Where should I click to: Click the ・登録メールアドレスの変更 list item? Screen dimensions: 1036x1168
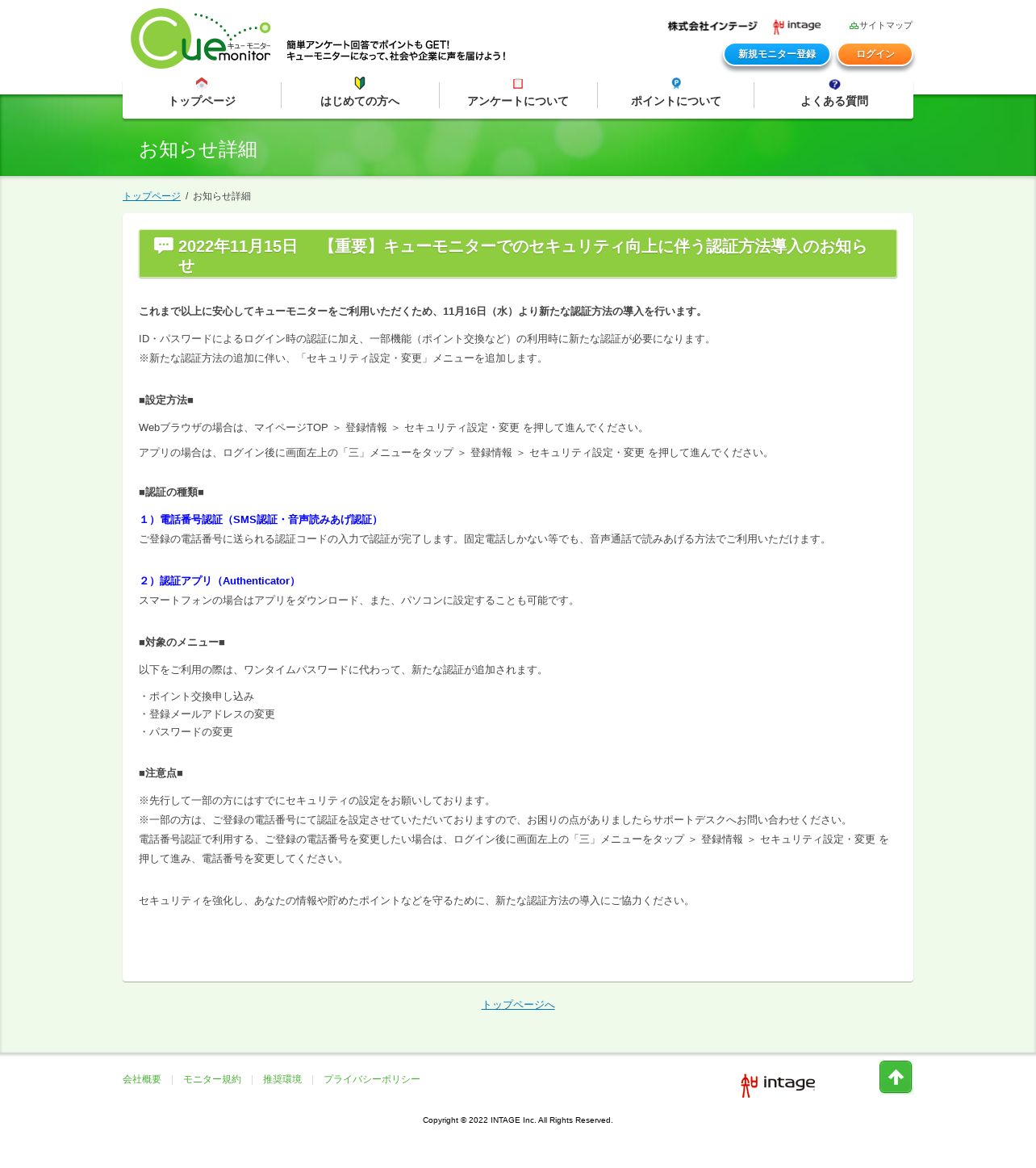pyautogui.click(x=207, y=714)
